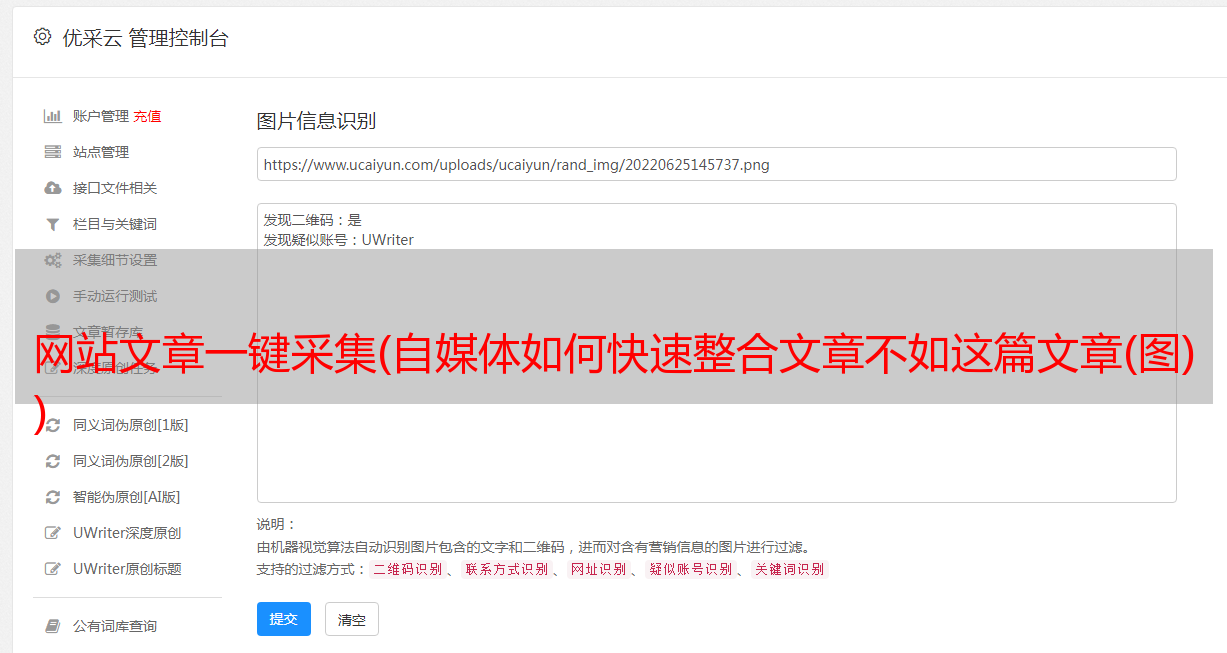Click the 联系方式识别 tag
Screen dimensions: 1227x653
506,569
